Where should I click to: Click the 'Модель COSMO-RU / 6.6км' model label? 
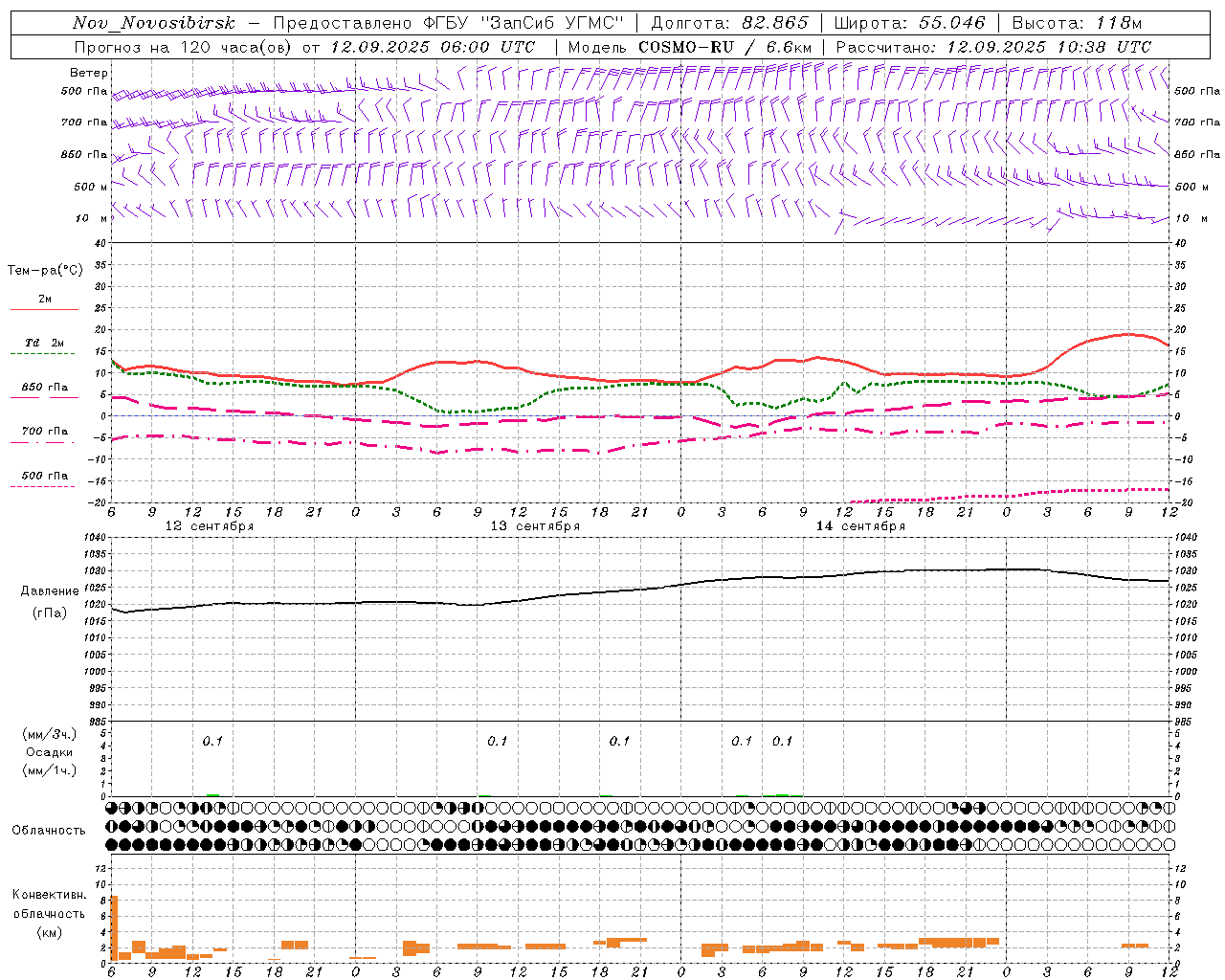pyautogui.click(x=690, y=47)
